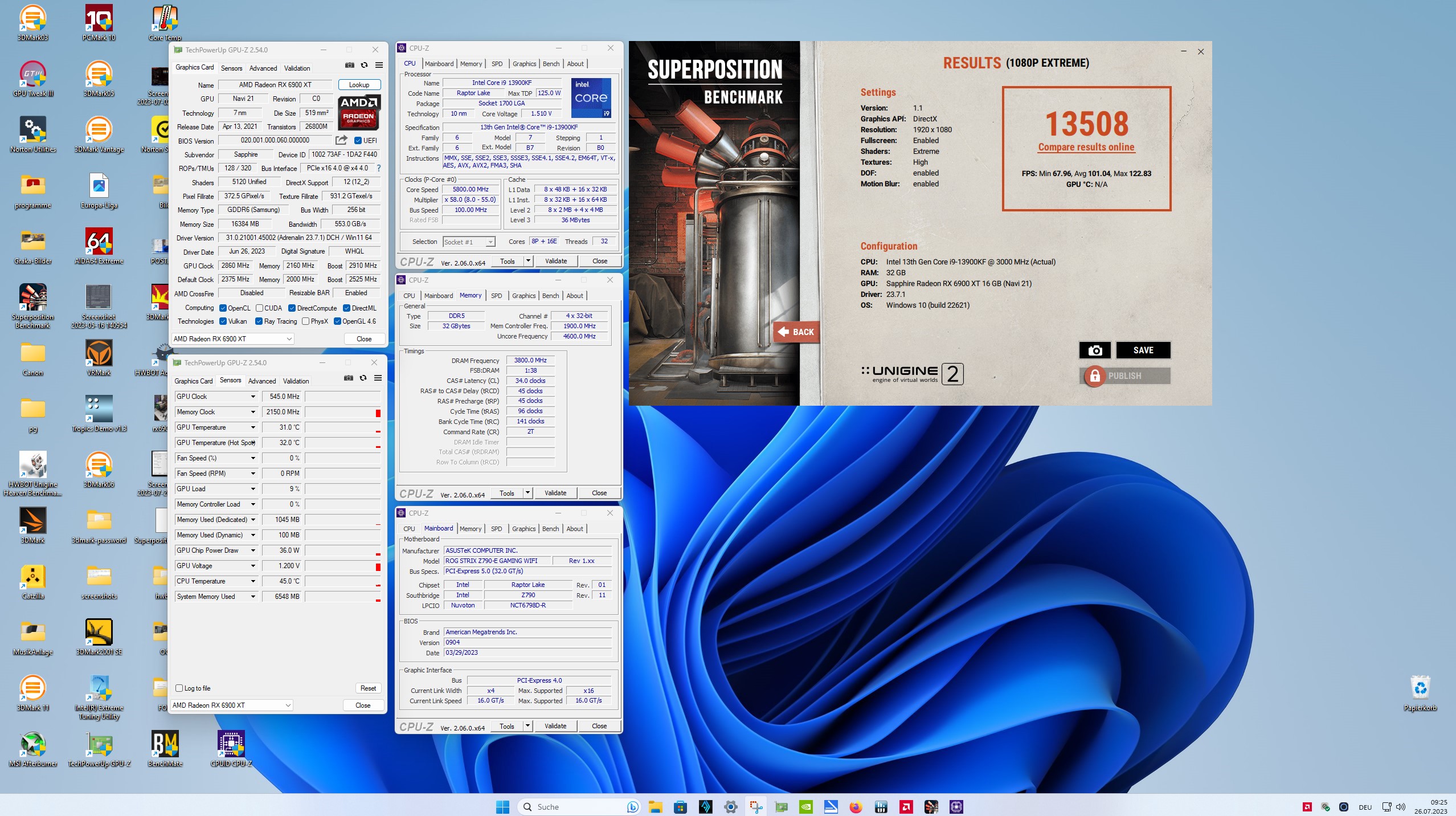Open the Superposition Benchmark desktop icon
Viewport: 1456px width, 816px height.
(32, 307)
